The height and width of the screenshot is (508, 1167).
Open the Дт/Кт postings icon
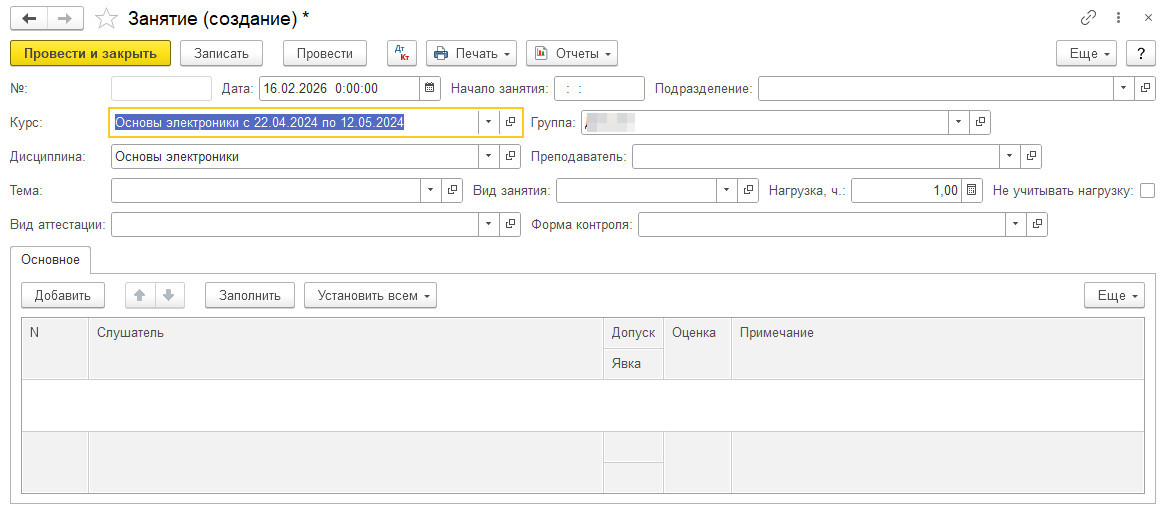click(x=401, y=53)
